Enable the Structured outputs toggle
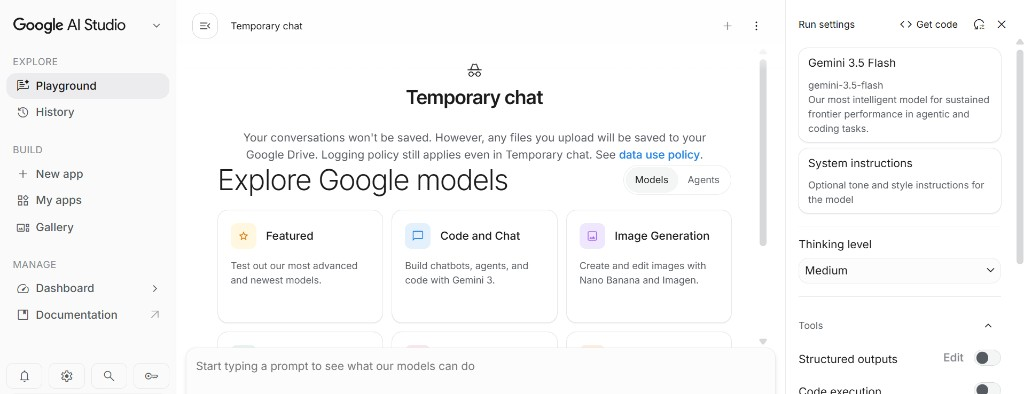The height and width of the screenshot is (394, 1024). [x=987, y=358]
